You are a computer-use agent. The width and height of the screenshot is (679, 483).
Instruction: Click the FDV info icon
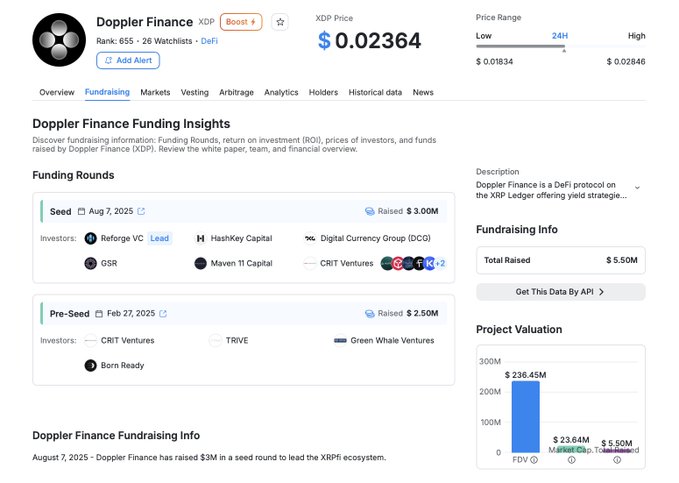click(x=534, y=460)
